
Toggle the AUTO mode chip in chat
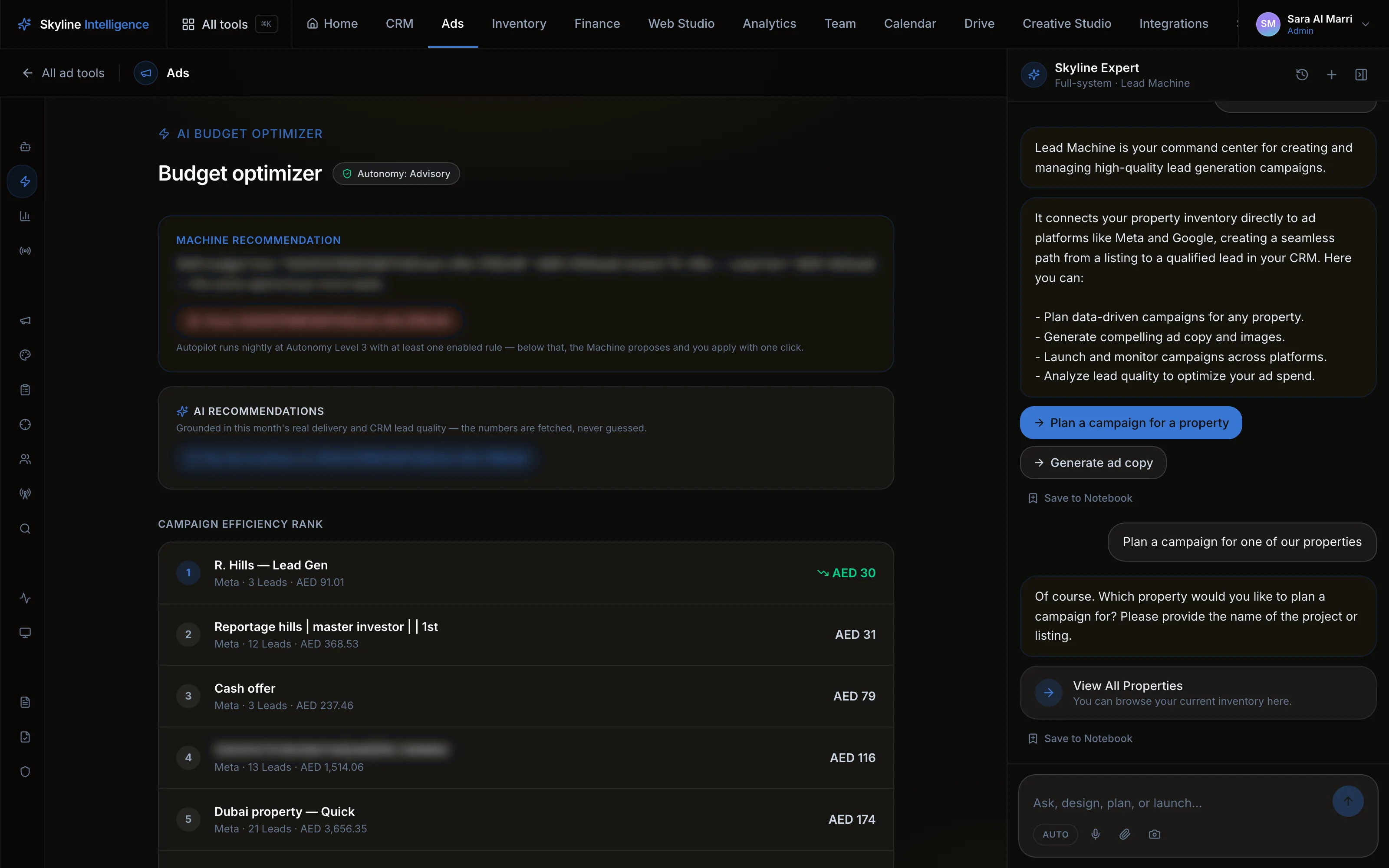click(1056, 834)
